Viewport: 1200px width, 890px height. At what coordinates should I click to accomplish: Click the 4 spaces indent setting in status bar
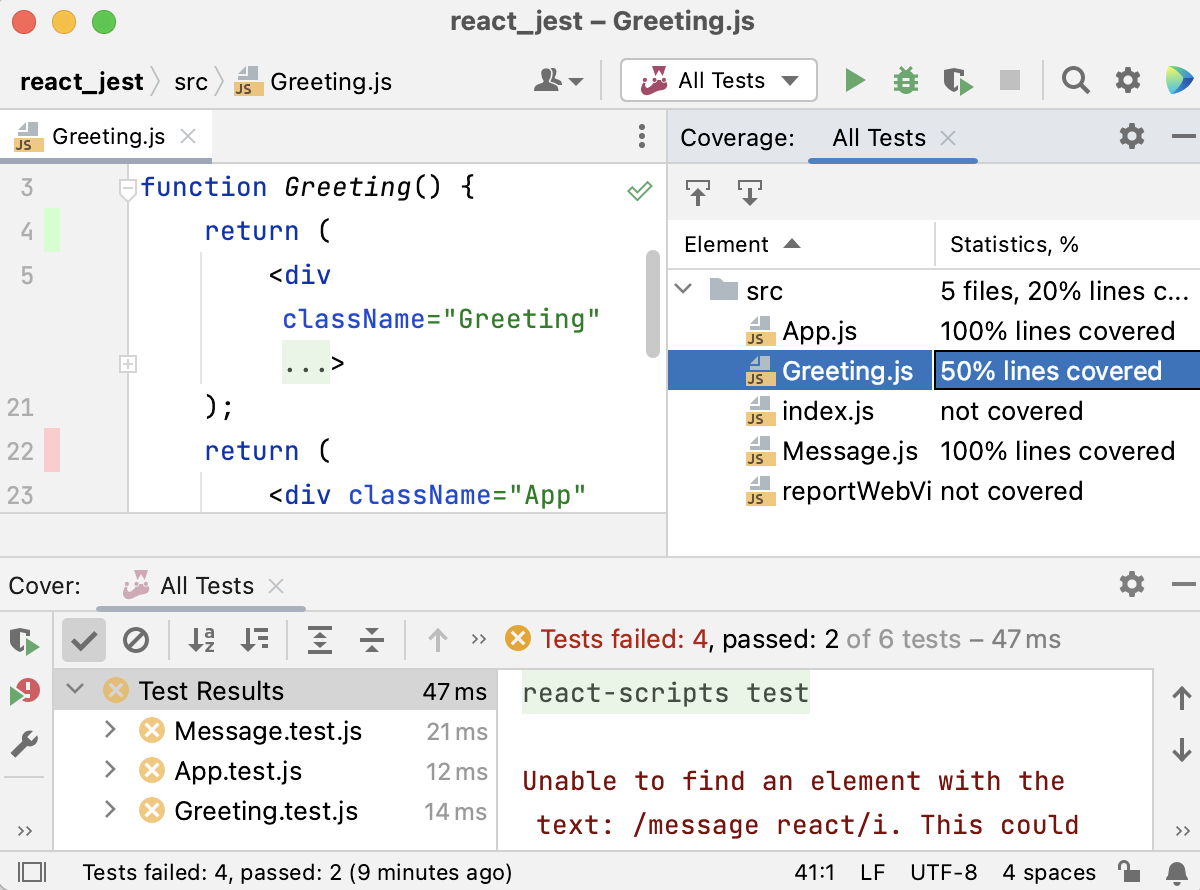(1049, 872)
